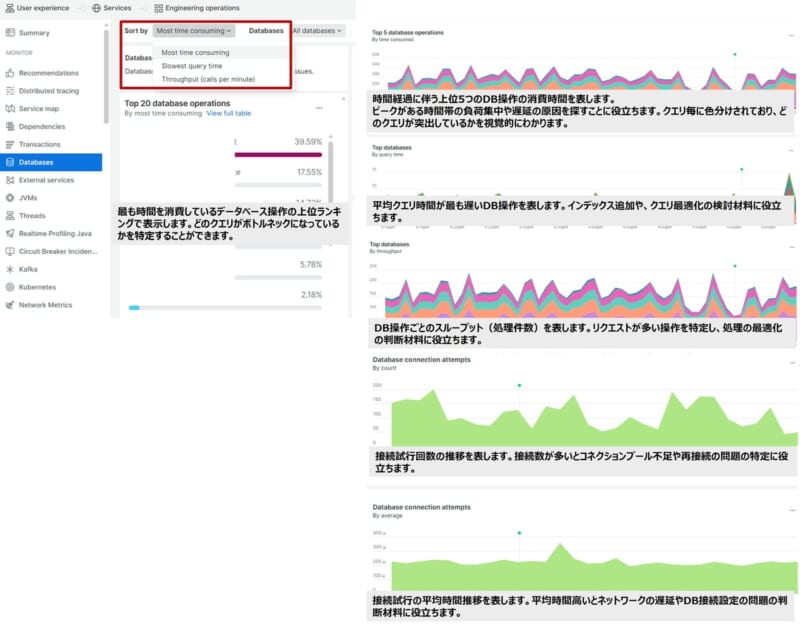Open the Summary icon in sidebar
The width and height of the screenshot is (800, 624).
tap(10, 33)
